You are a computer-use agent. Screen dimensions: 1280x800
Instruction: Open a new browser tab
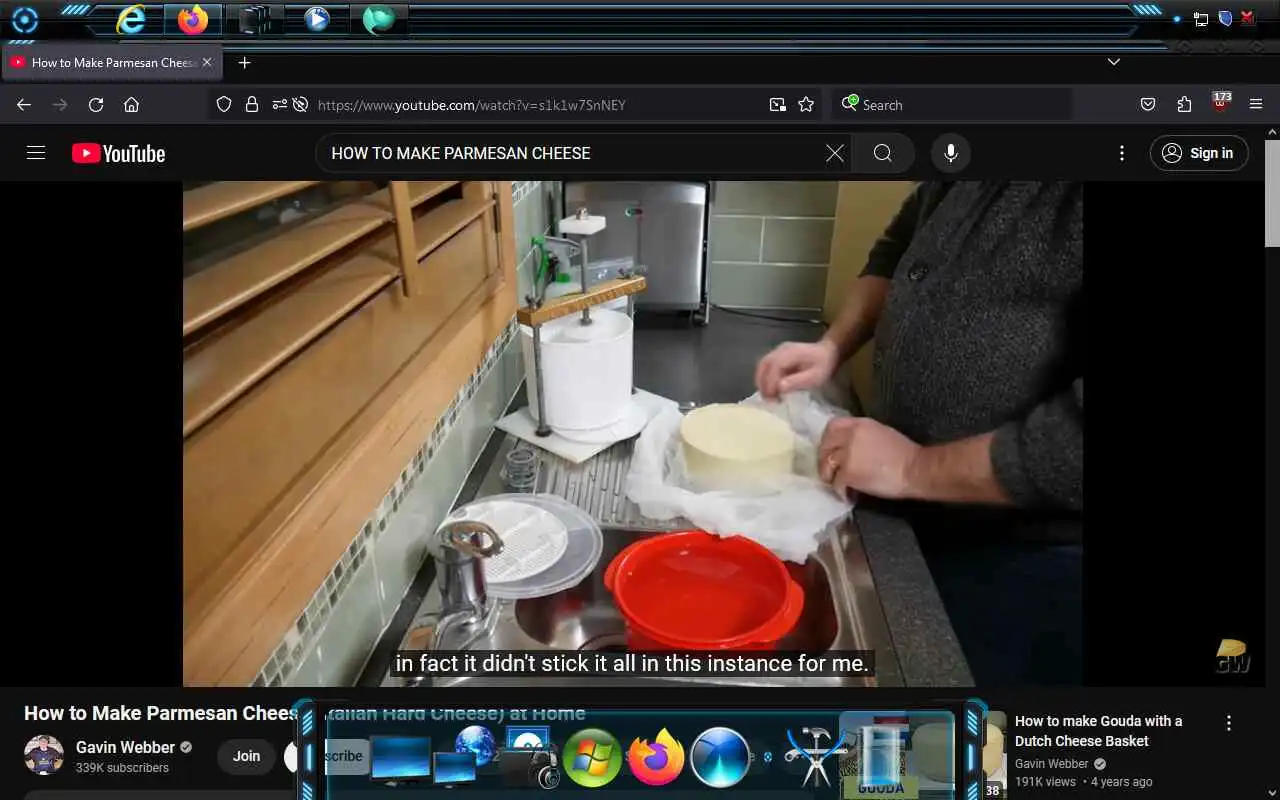coord(244,62)
